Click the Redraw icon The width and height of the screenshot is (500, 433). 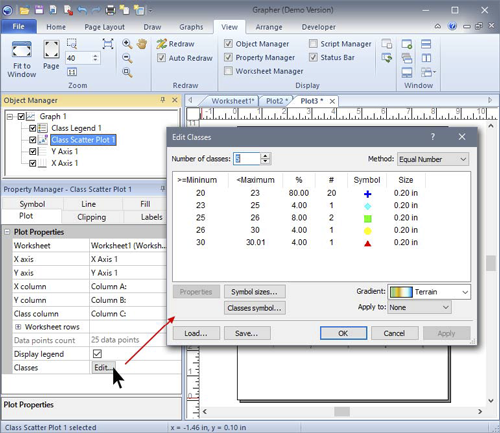(x=162, y=44)
